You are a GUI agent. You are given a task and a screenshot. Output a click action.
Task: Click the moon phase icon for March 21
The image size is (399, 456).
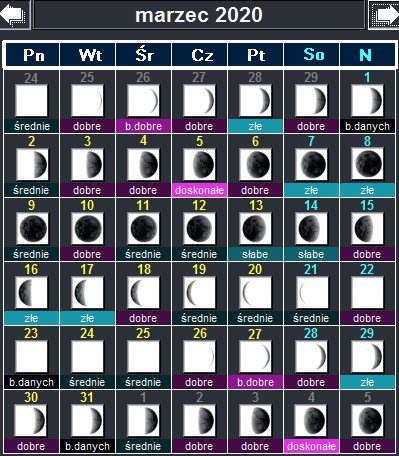coord(311,292)
